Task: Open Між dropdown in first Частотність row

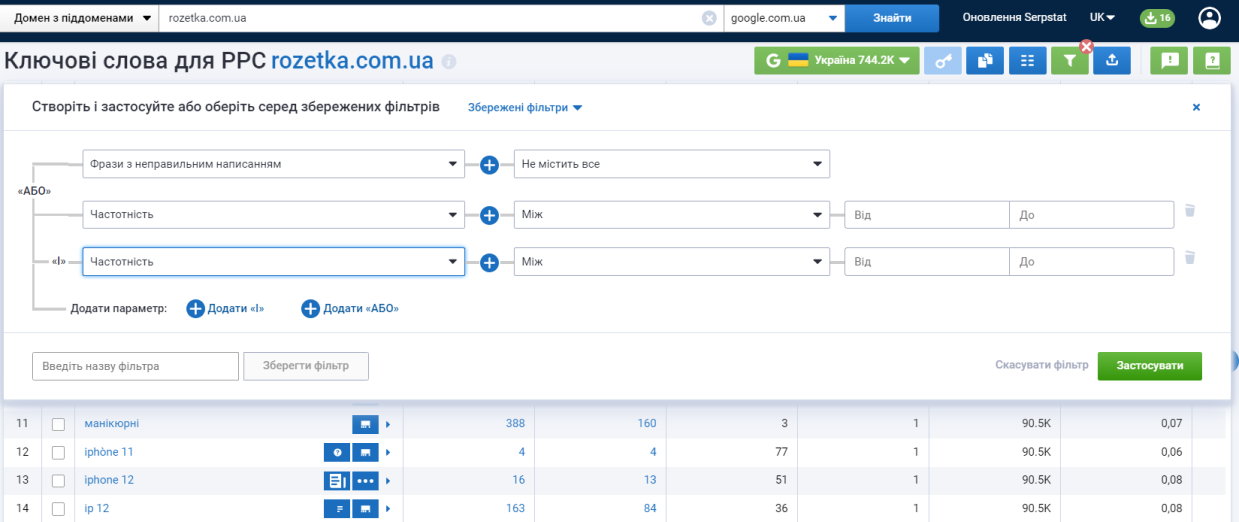Action: tap(671, 214)
